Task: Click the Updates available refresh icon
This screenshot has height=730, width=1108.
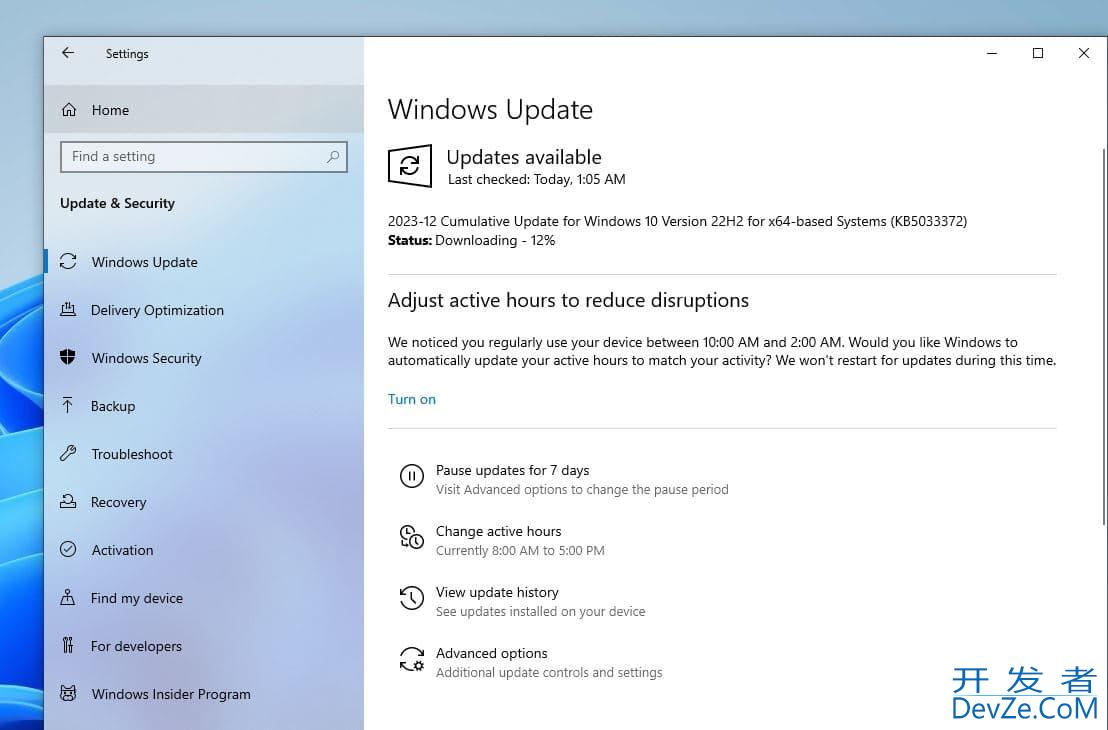Action: pyautogui.click(x=410, y=166)
